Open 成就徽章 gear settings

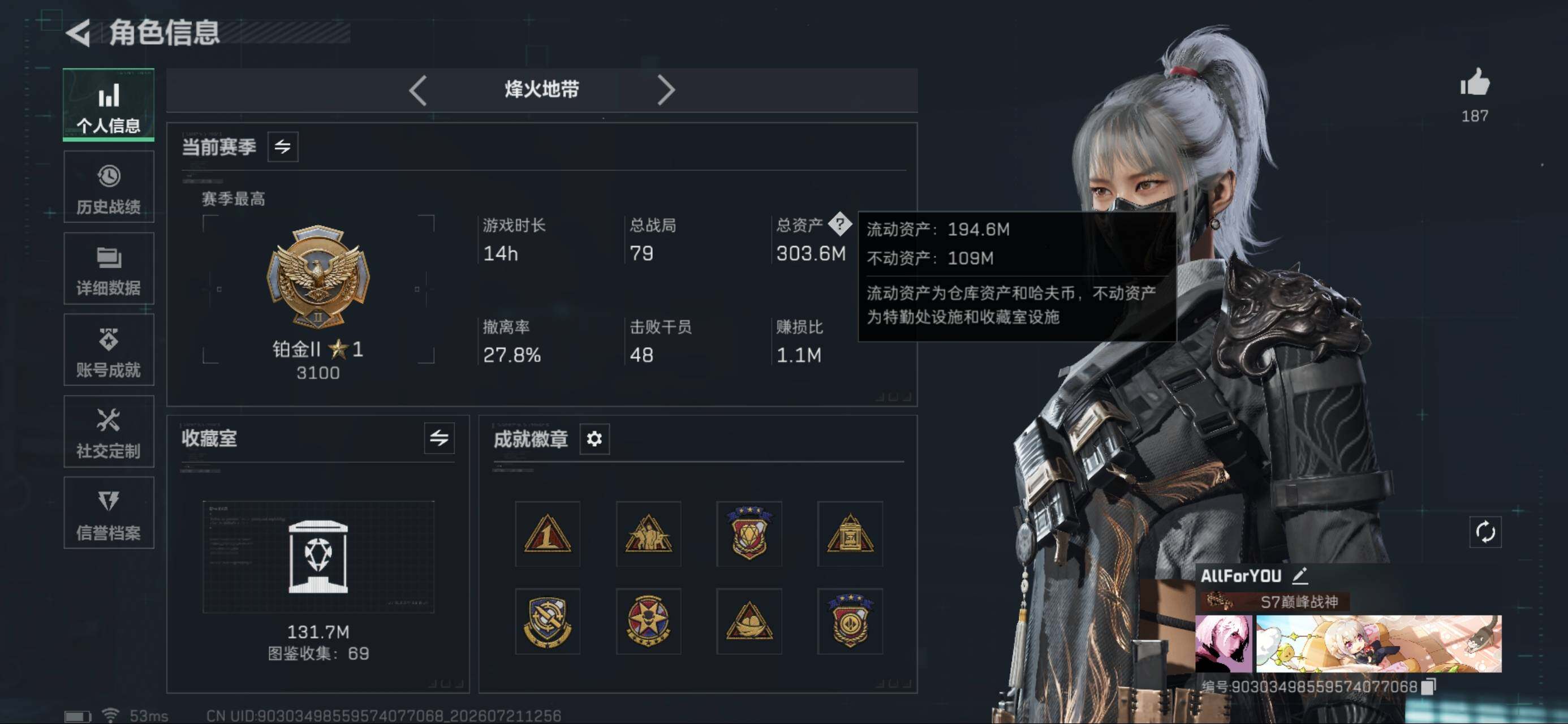[594, 438]
